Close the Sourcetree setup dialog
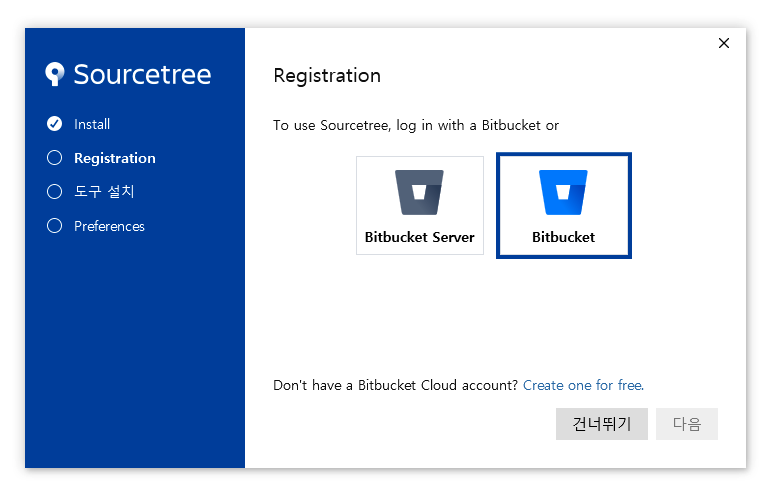The height and width of the screenshot is (500, 775). tap(724, 43)
